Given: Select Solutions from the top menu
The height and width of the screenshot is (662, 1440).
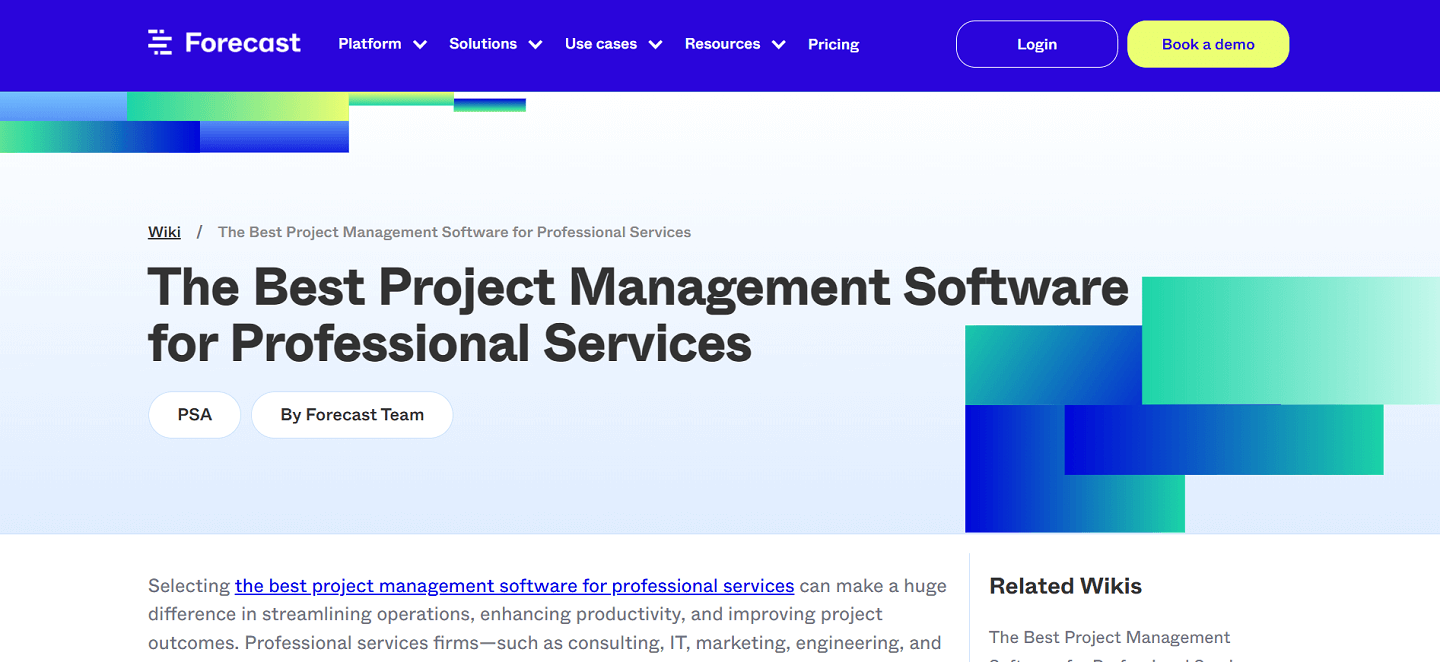Looking at the screenshot, I should 484,44.
